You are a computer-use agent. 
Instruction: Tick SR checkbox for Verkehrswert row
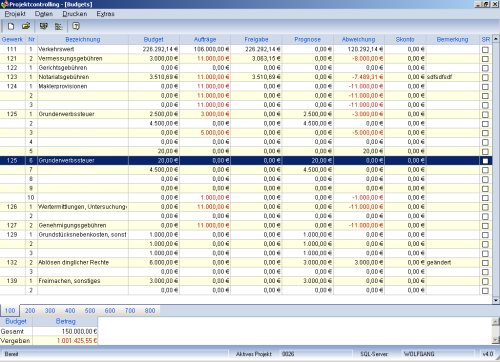485,49
